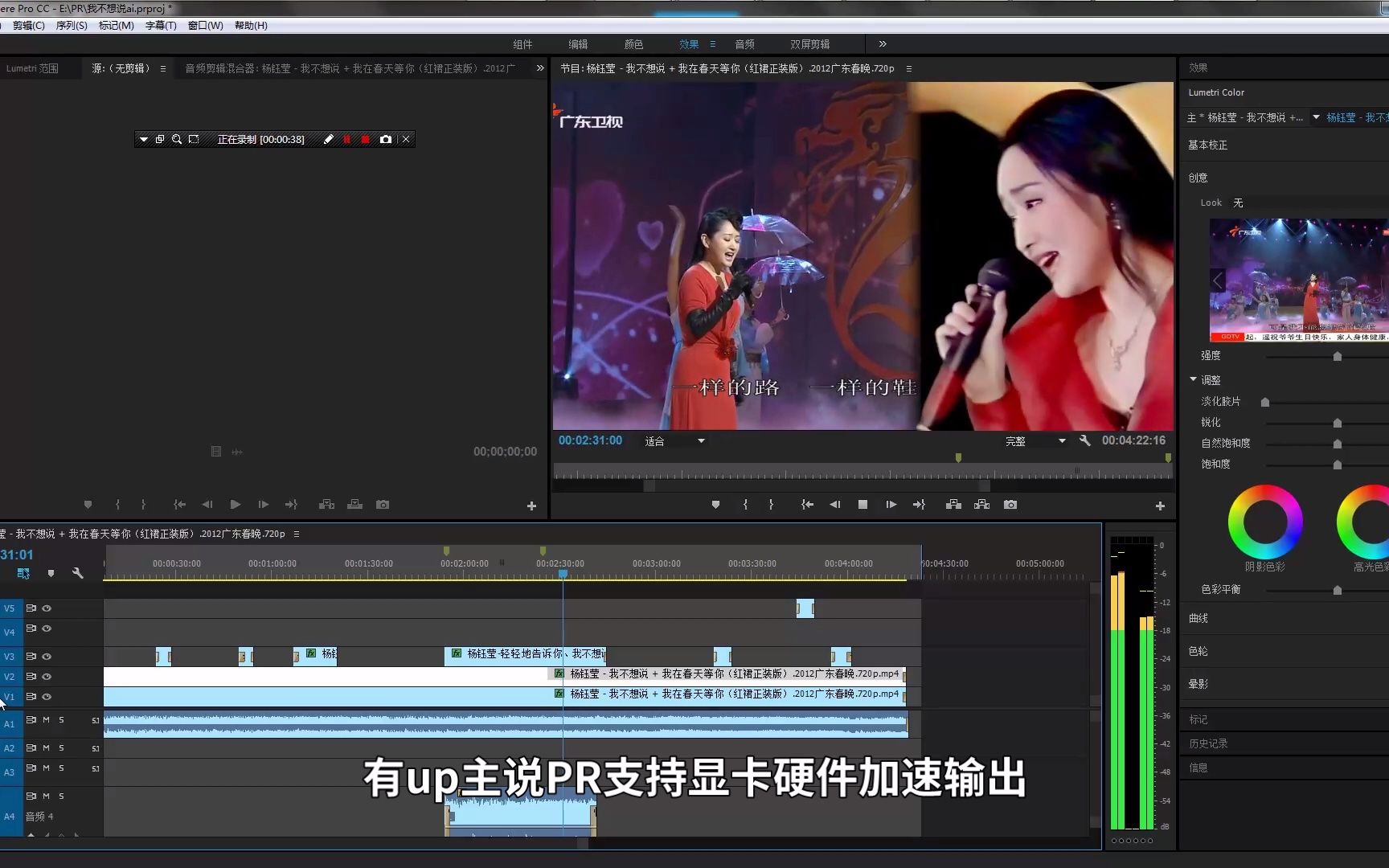Solo audio track A1
1389x868 pixels.
[61, 720]
